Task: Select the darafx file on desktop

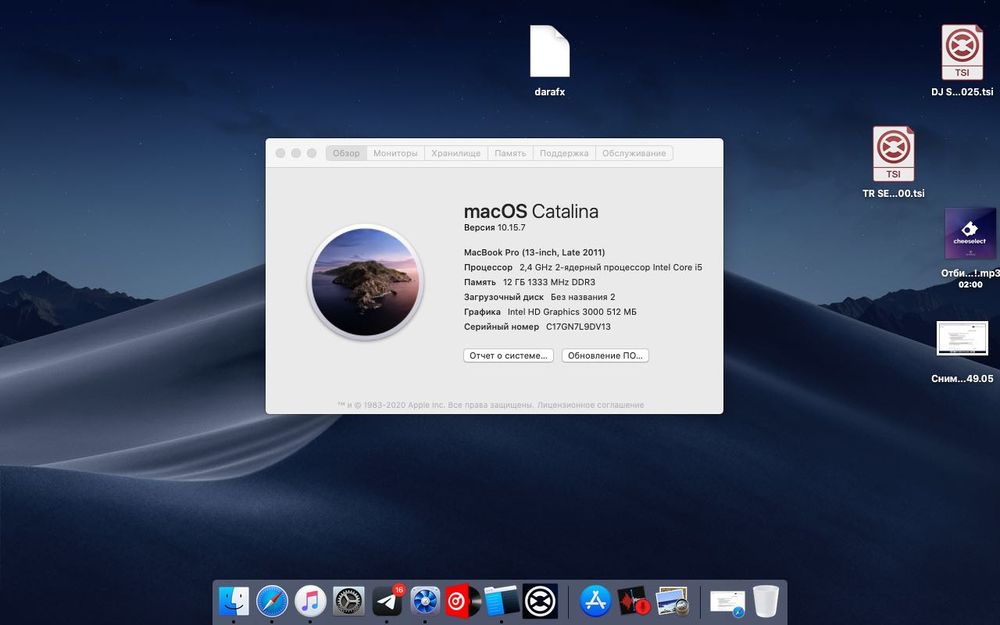Action: pyautogui.click(x=550, y=61)
